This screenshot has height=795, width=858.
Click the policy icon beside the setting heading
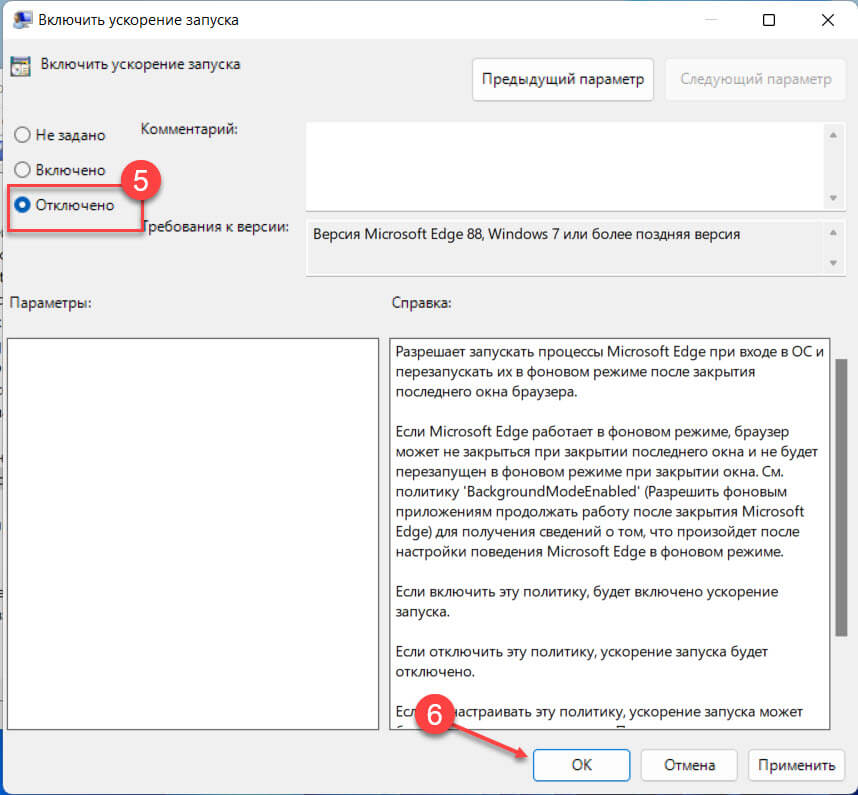(21, 64)
